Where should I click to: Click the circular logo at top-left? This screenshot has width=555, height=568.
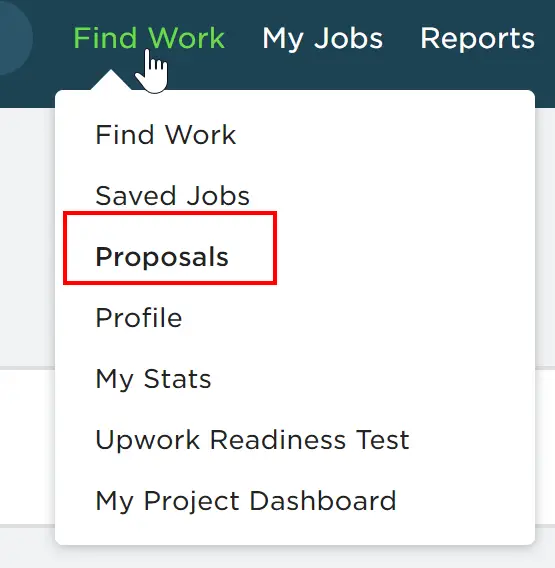(x=13, y=36)
